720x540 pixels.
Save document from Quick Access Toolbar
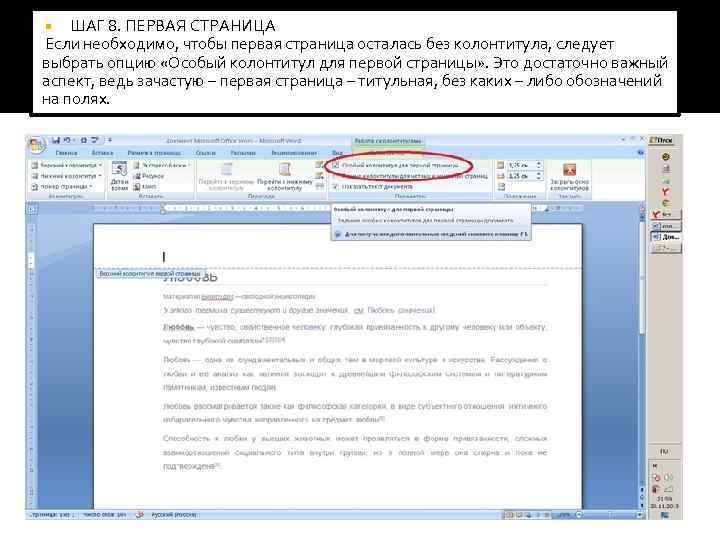pyautogui.click(x=56, y=140)
